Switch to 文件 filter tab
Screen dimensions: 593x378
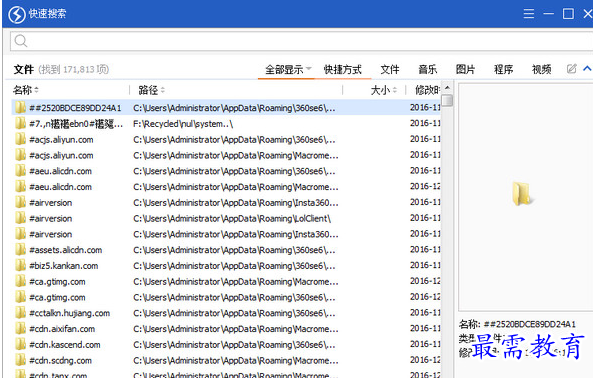tap(390, 69)
